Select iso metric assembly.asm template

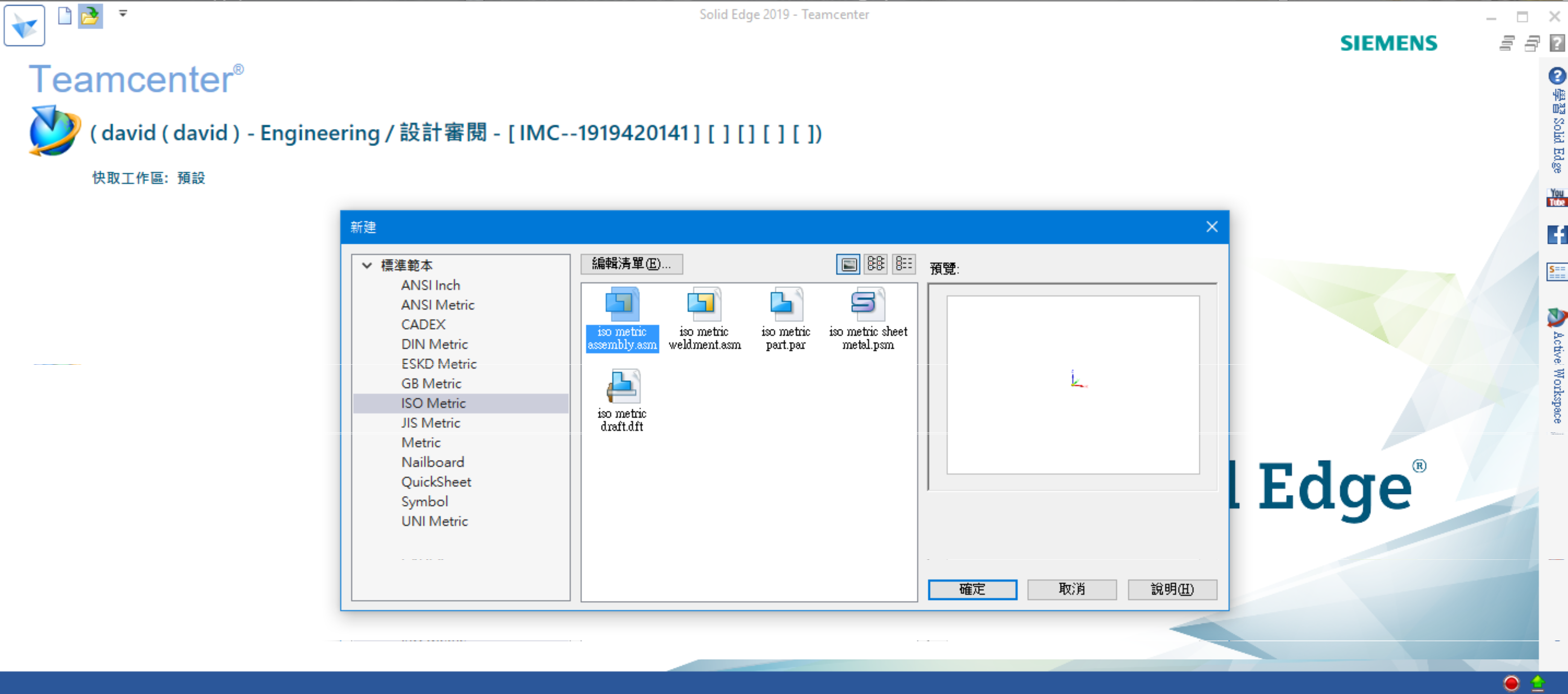coord(622,320)
